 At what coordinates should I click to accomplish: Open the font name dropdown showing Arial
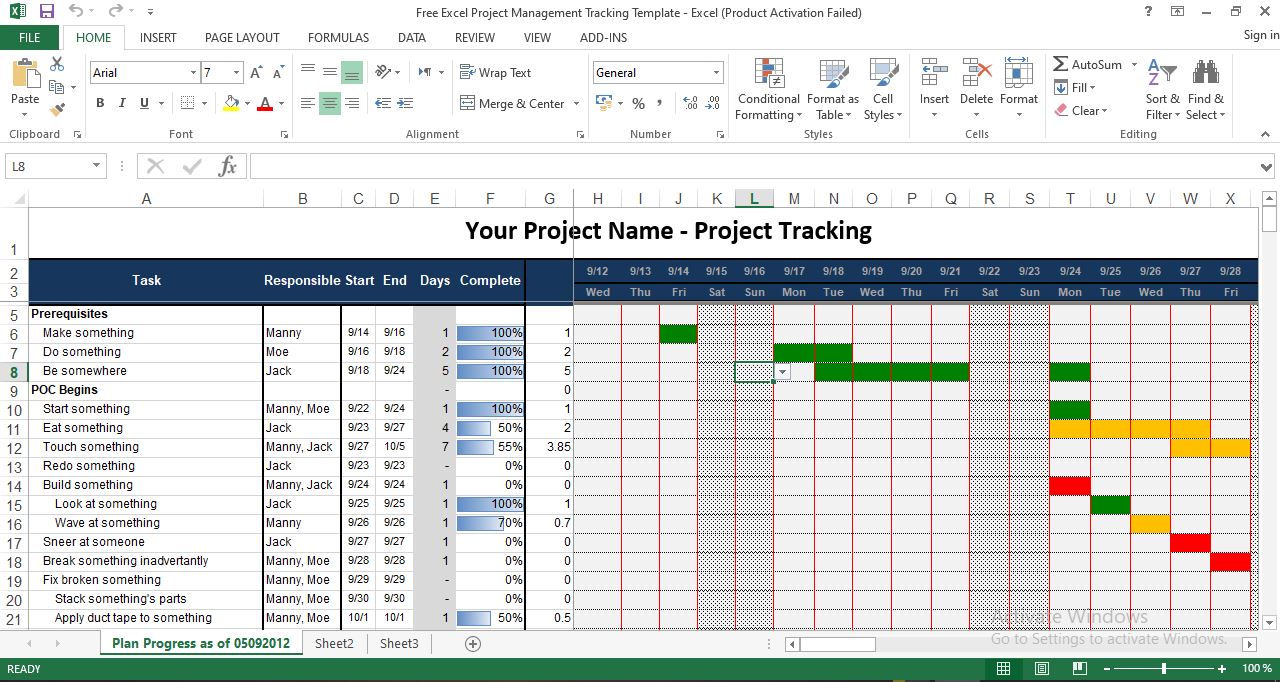coord(193,73)
